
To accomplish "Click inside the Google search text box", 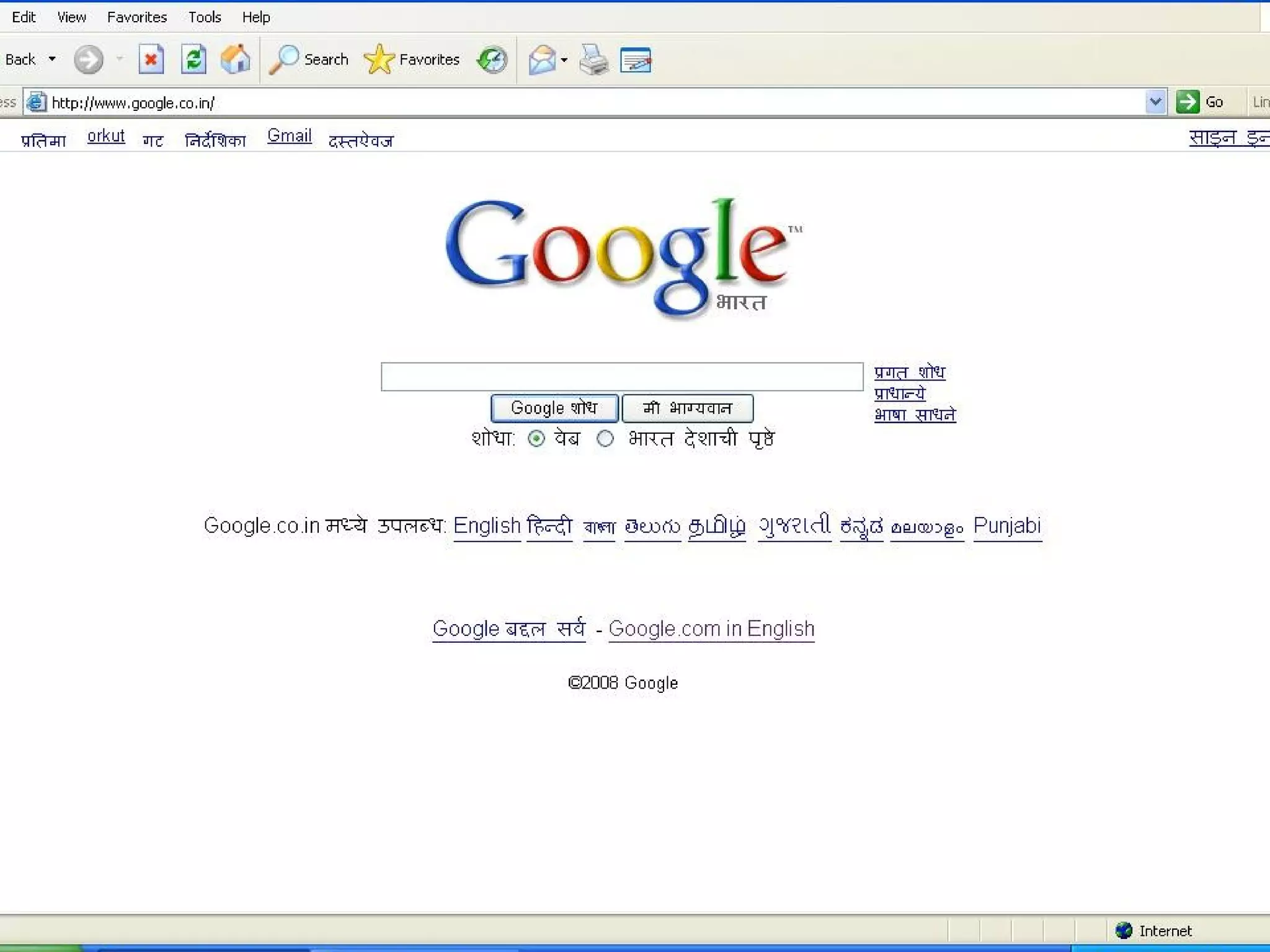I will pyautogui.click(x=621, y=377).
